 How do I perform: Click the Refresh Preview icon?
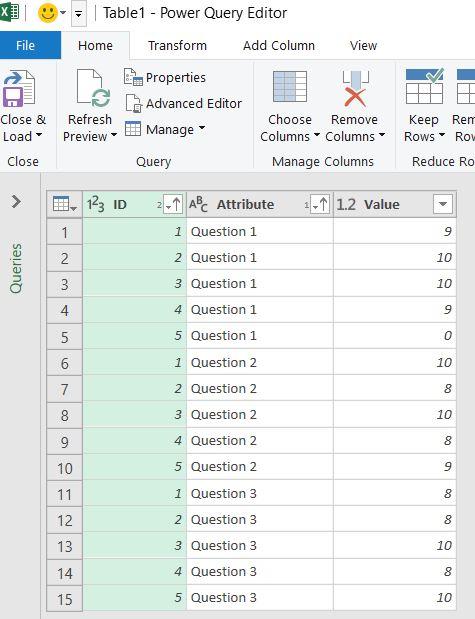[x=94, y=89]
